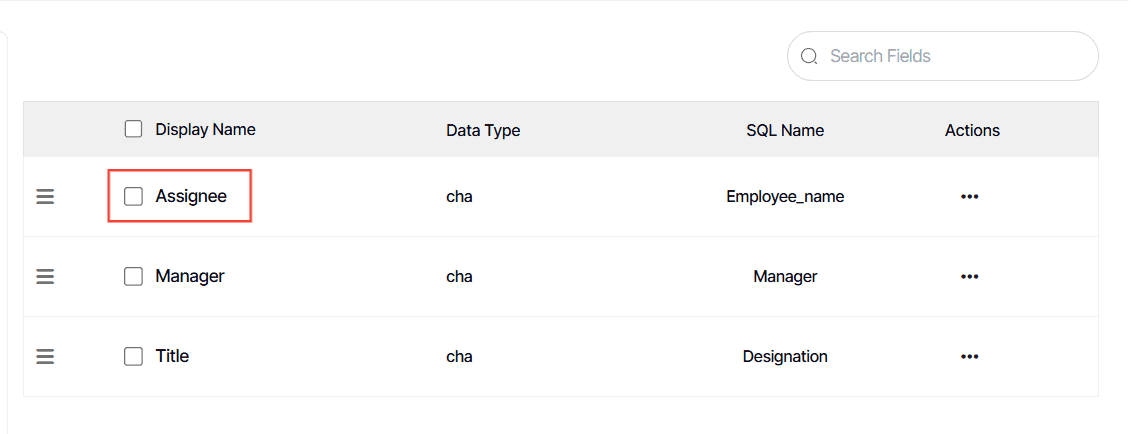1134x434 pixels.
Task: Click the drag handle for Manager row
Action: pyautogui.click(x=45, y=276)
